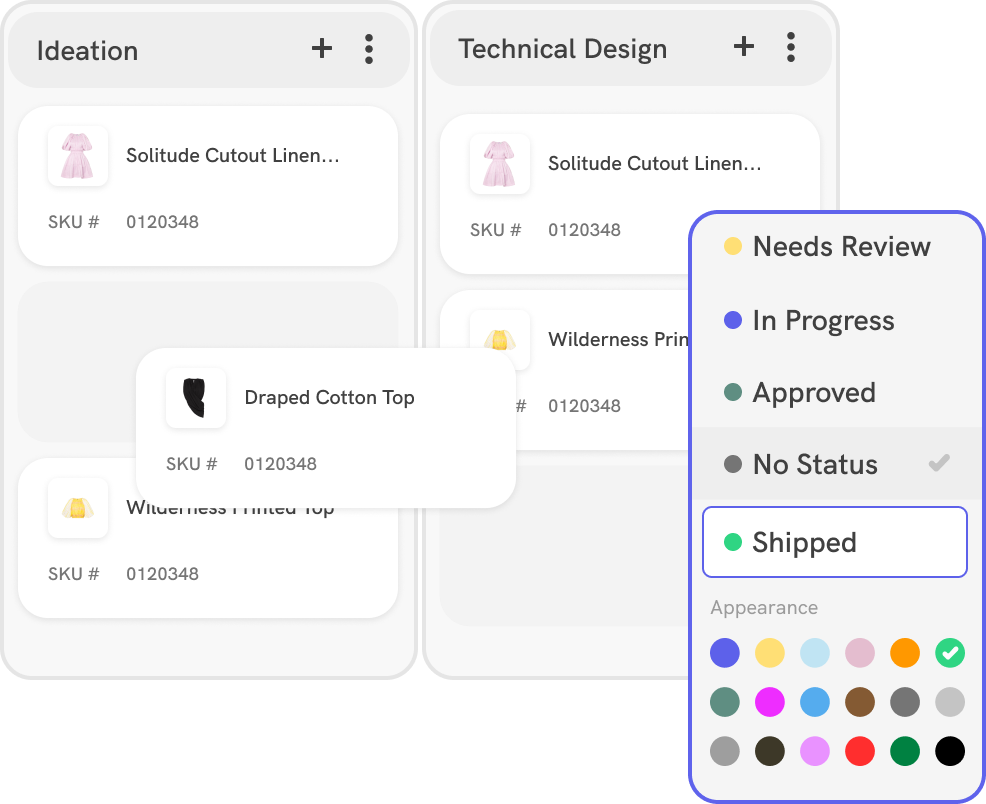This screenshot has width=986, height=804.
Task: Pick the indigo blue color swatch
Action: click(724, 653)
